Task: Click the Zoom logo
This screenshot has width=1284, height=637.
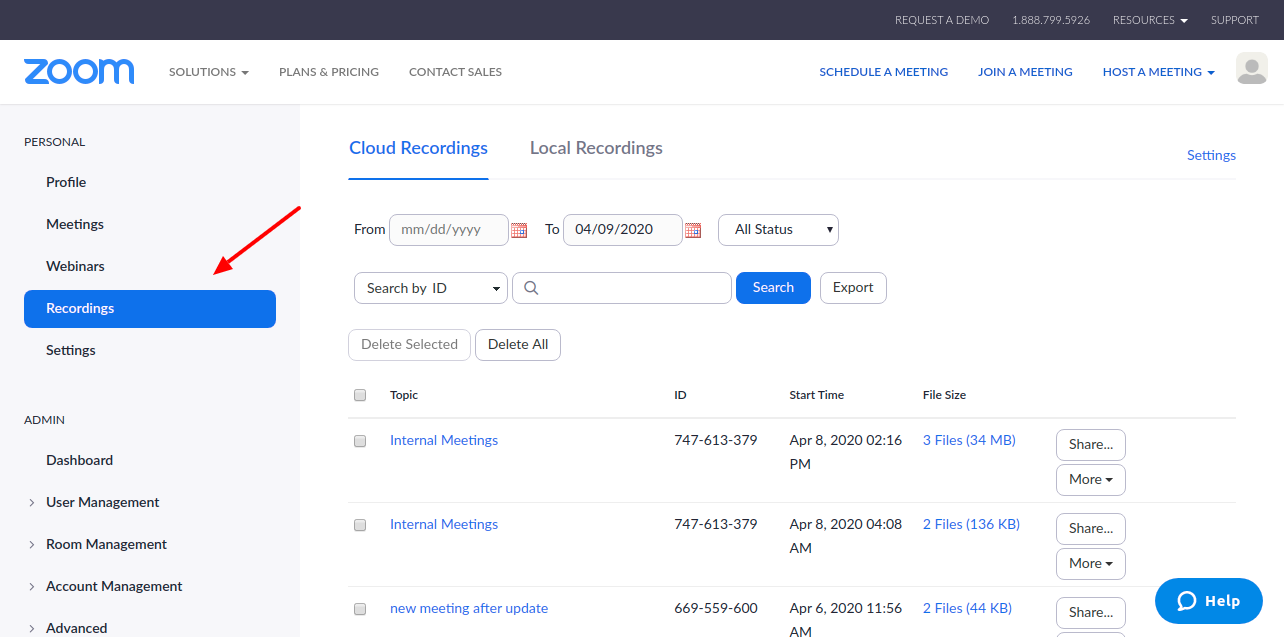Action: (x=79, y=72)
